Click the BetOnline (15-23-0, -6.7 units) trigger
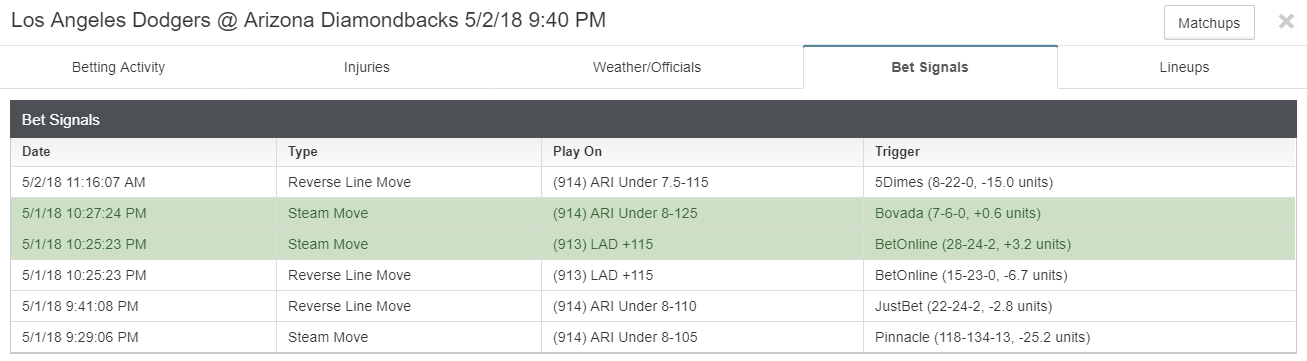Screen dimensions: 1307x361 point(972,275)
